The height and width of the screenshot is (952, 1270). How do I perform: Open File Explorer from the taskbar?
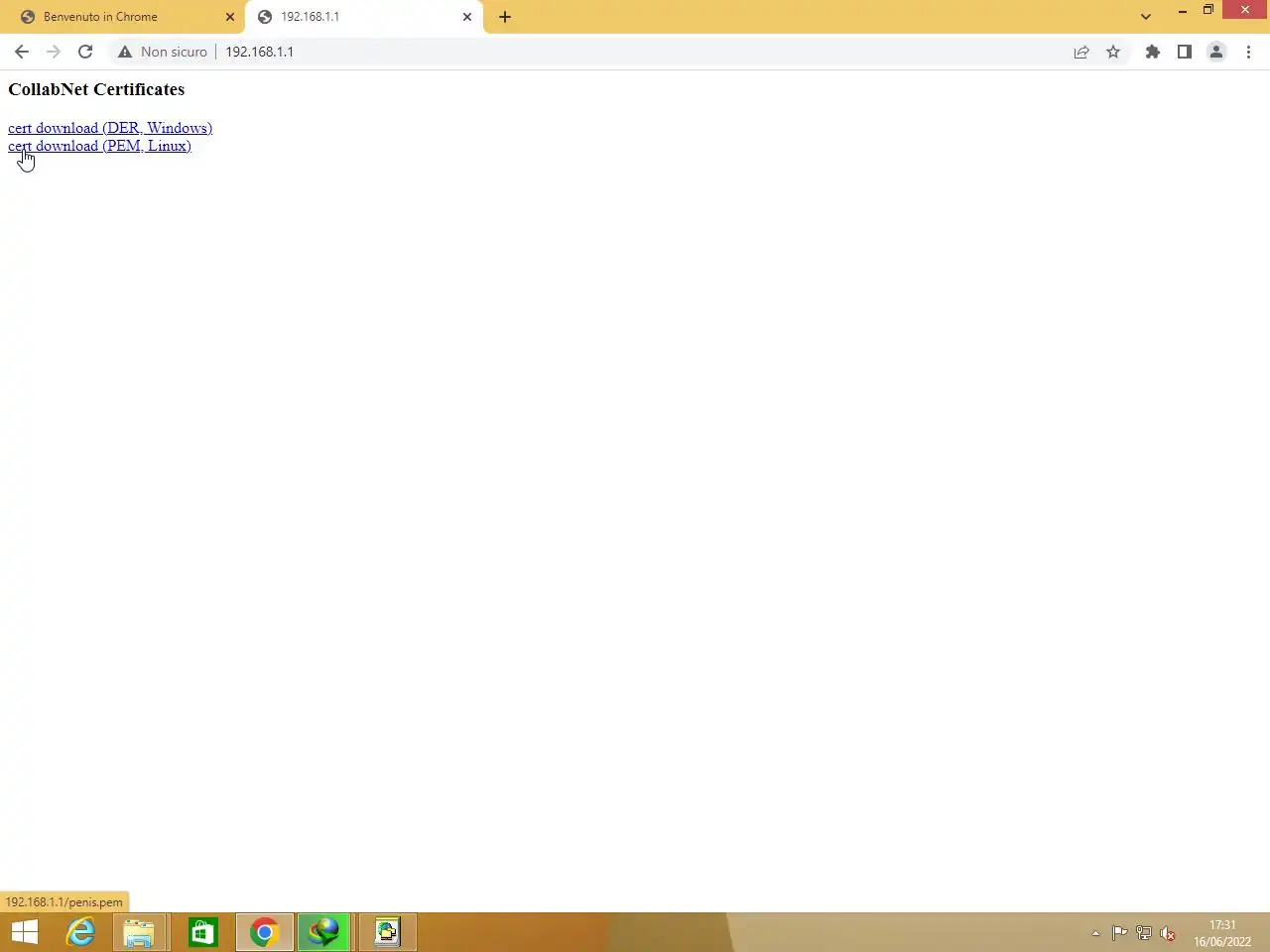point(139,932)
